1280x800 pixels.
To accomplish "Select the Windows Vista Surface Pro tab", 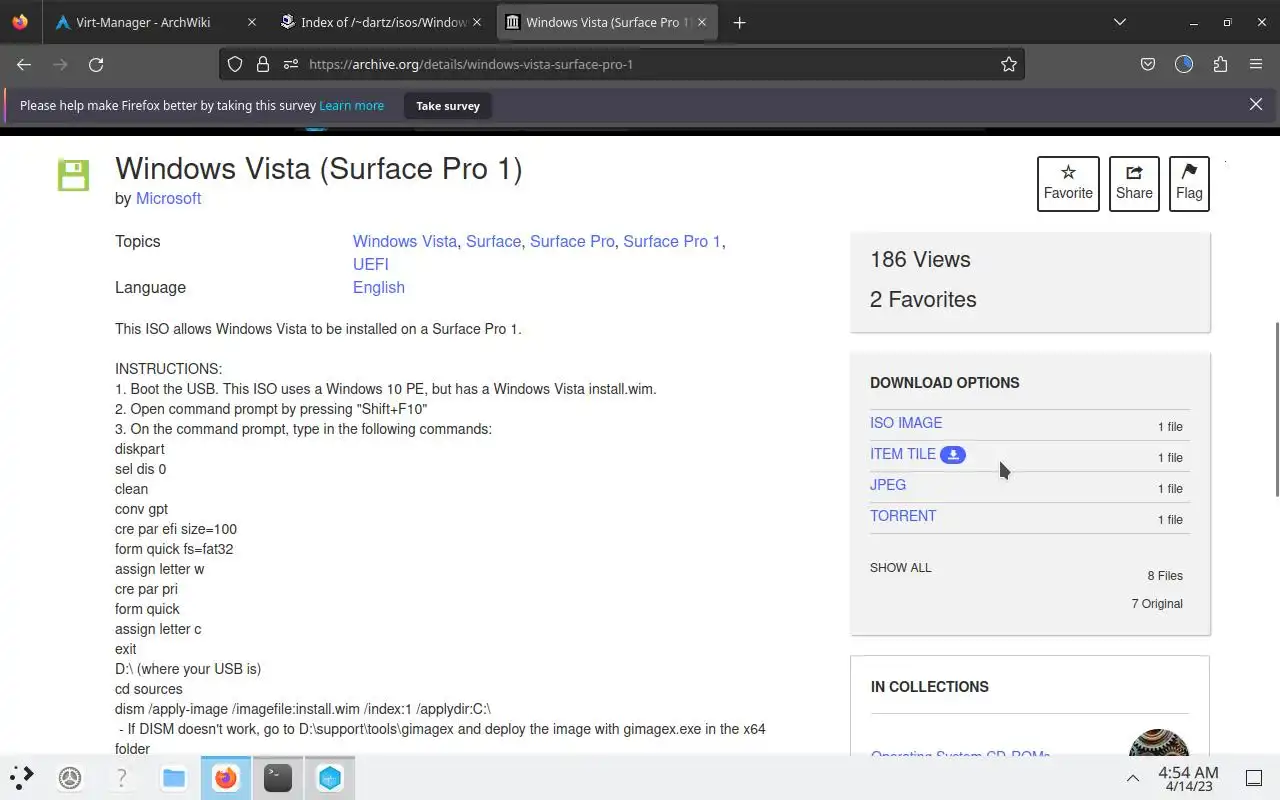I will click(x=607, y=22).
